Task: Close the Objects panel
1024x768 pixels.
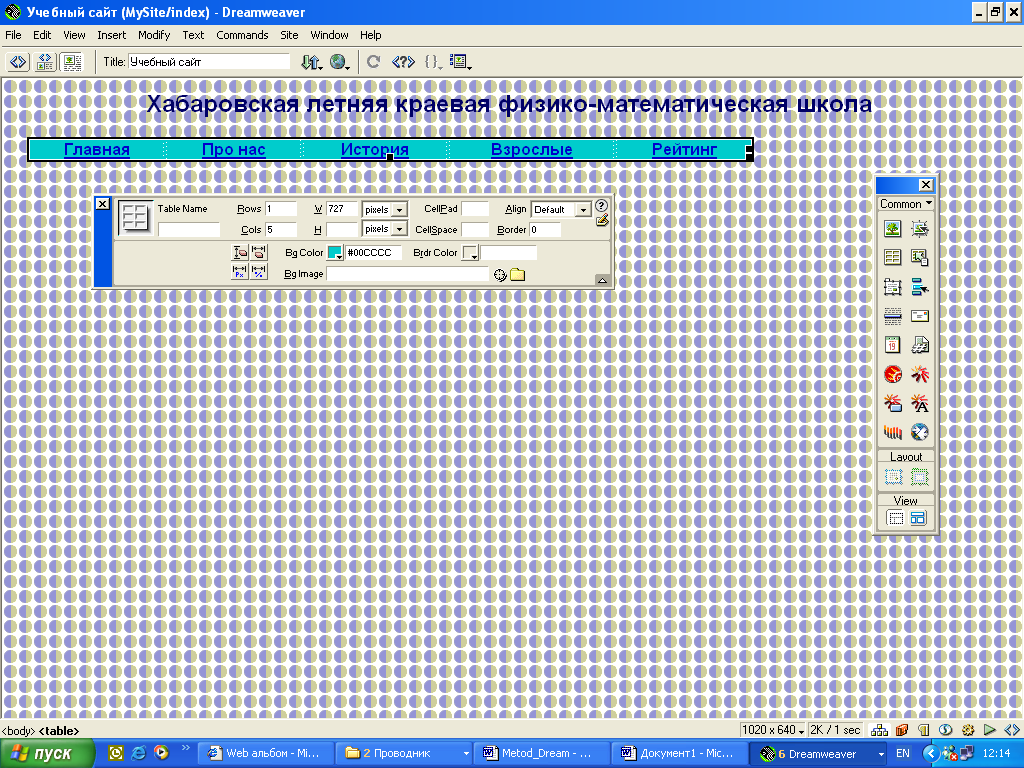Action: pyautogui.click(x=925, y=185)
